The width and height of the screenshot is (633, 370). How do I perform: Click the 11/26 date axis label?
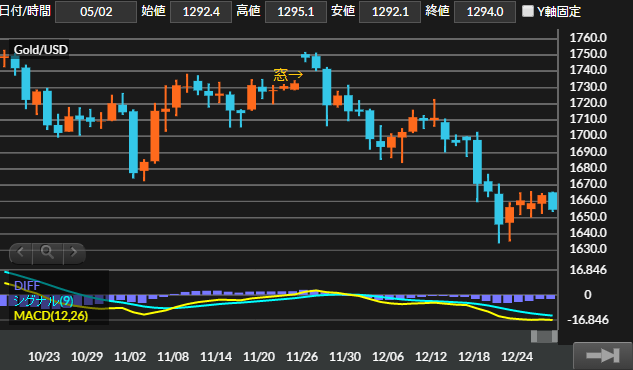(302, 357)
